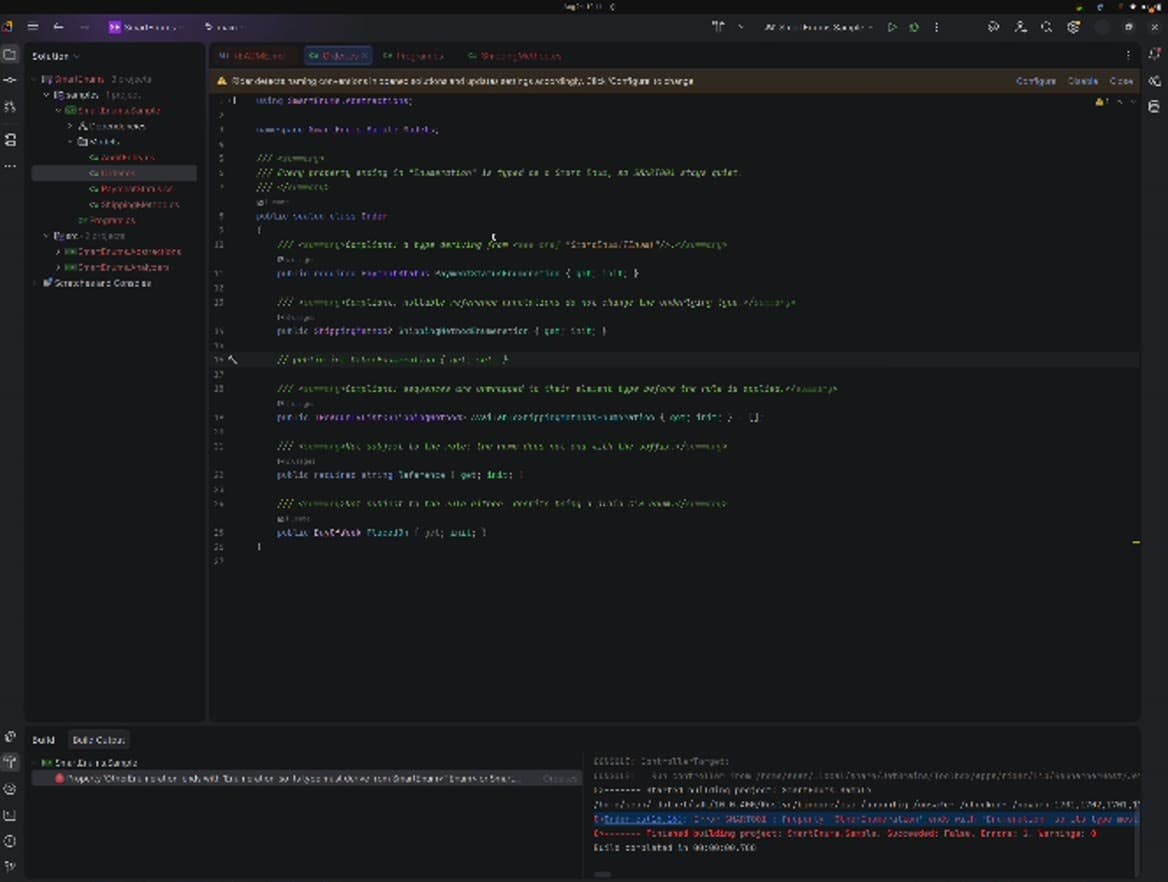Expand the SmartEnums.Abstractions project
The width and height of the screenshot is (1168, 882).
58,251
